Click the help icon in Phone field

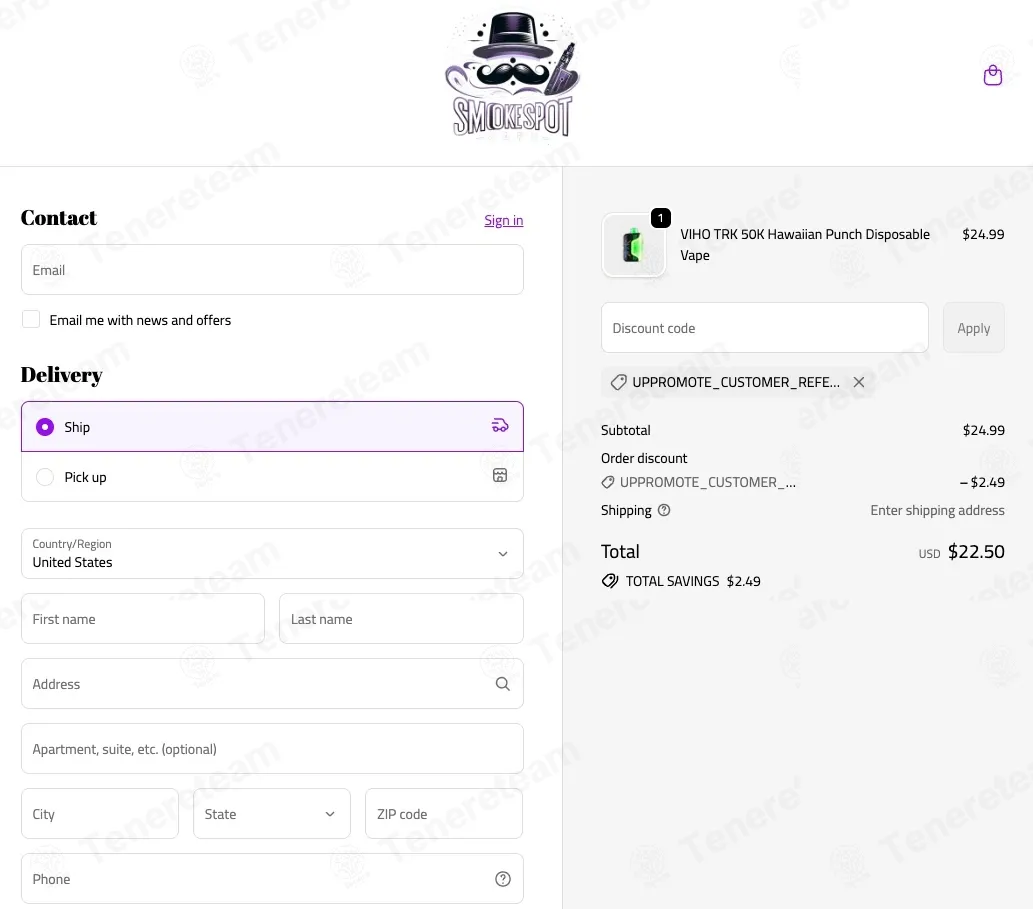(x=503, y=879)
